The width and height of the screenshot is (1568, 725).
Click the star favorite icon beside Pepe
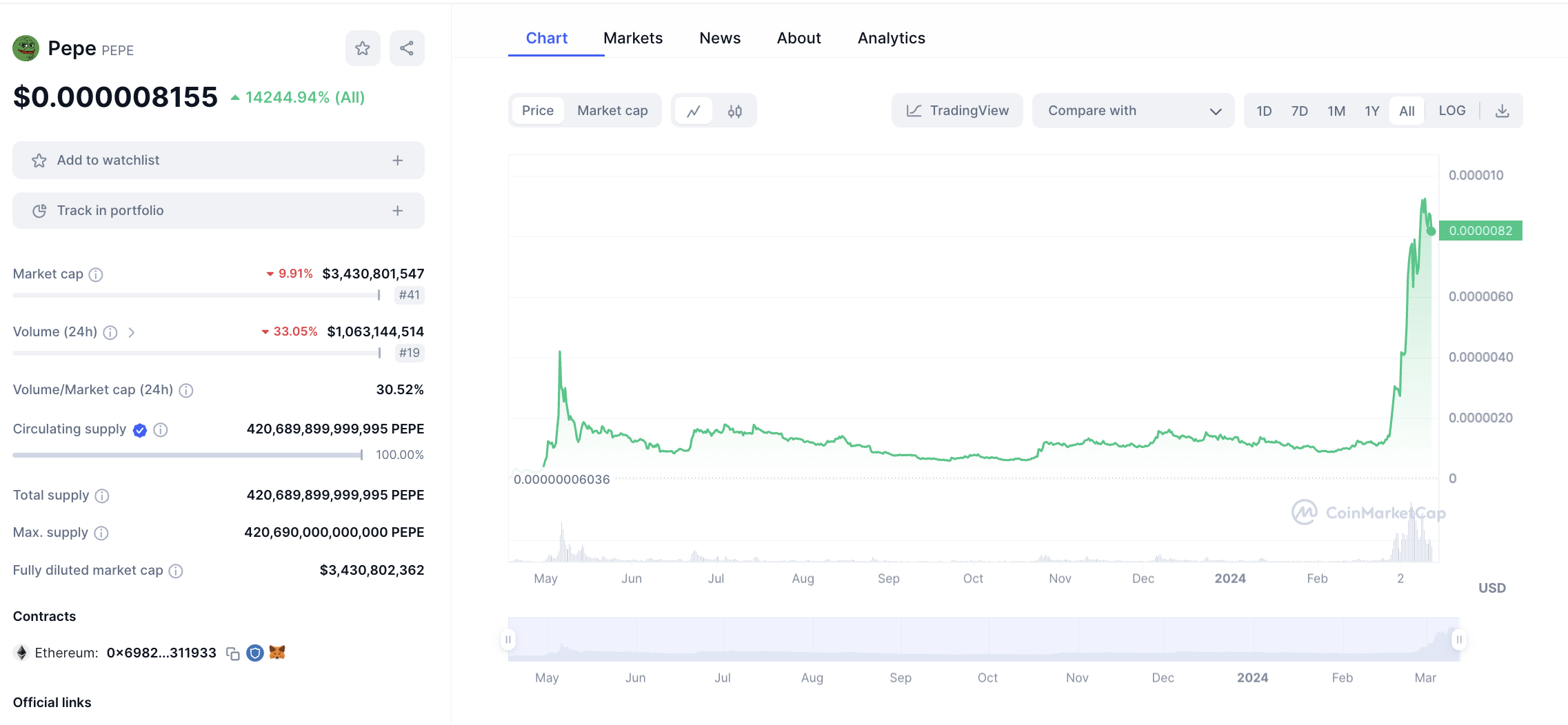click(363, 48)
